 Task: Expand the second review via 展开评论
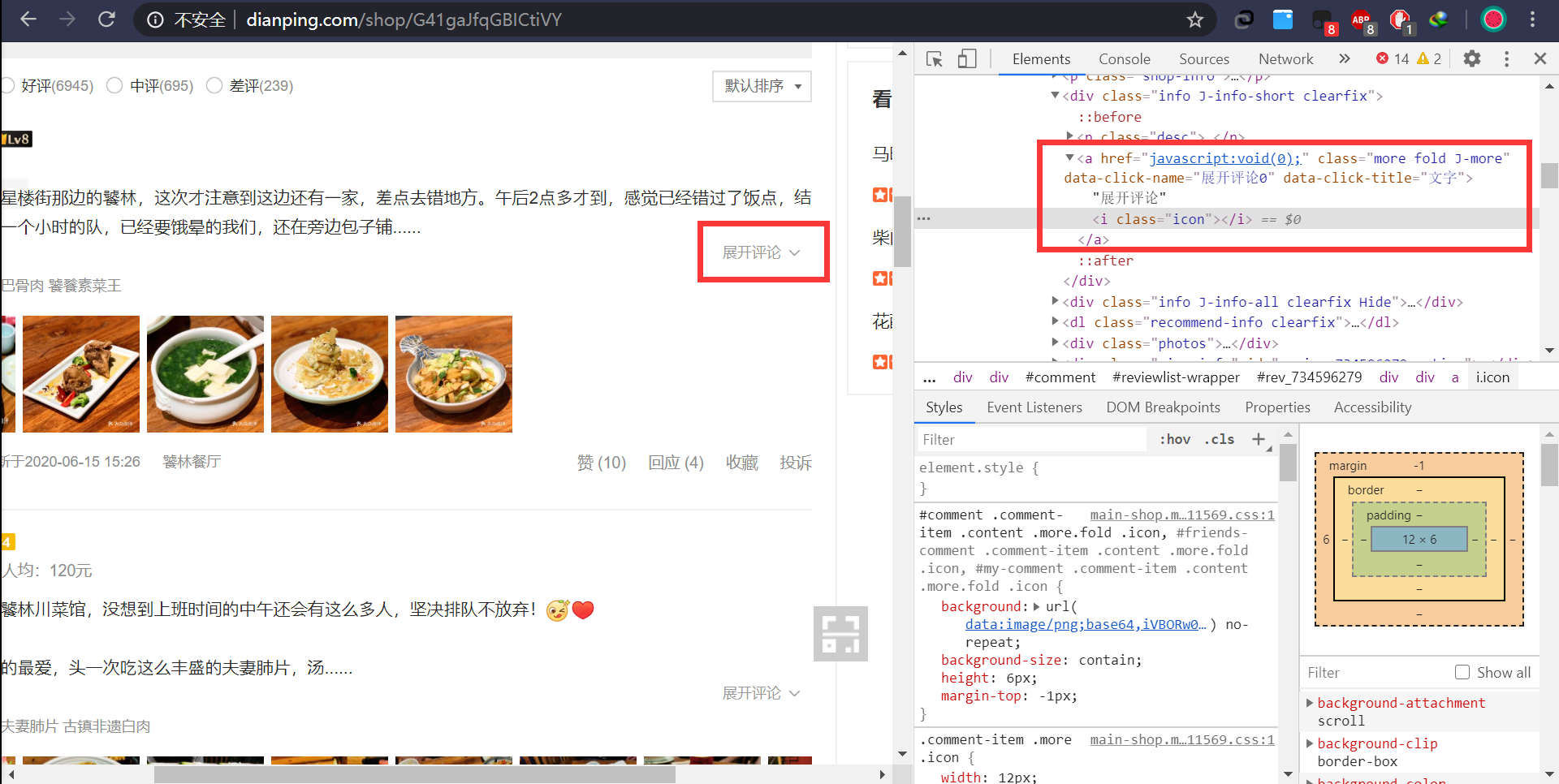[762, 693]
